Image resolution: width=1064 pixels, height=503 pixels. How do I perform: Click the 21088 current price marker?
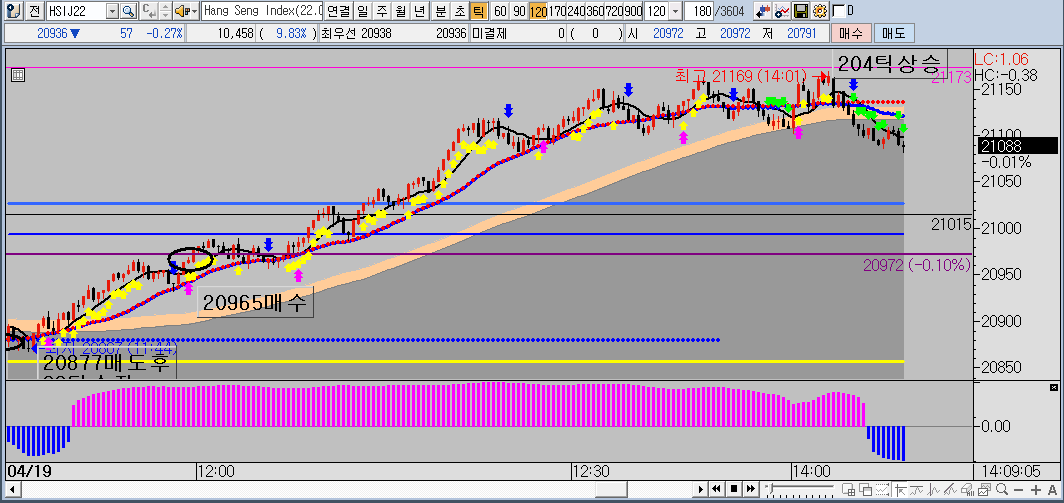(x=1017, y=145)
